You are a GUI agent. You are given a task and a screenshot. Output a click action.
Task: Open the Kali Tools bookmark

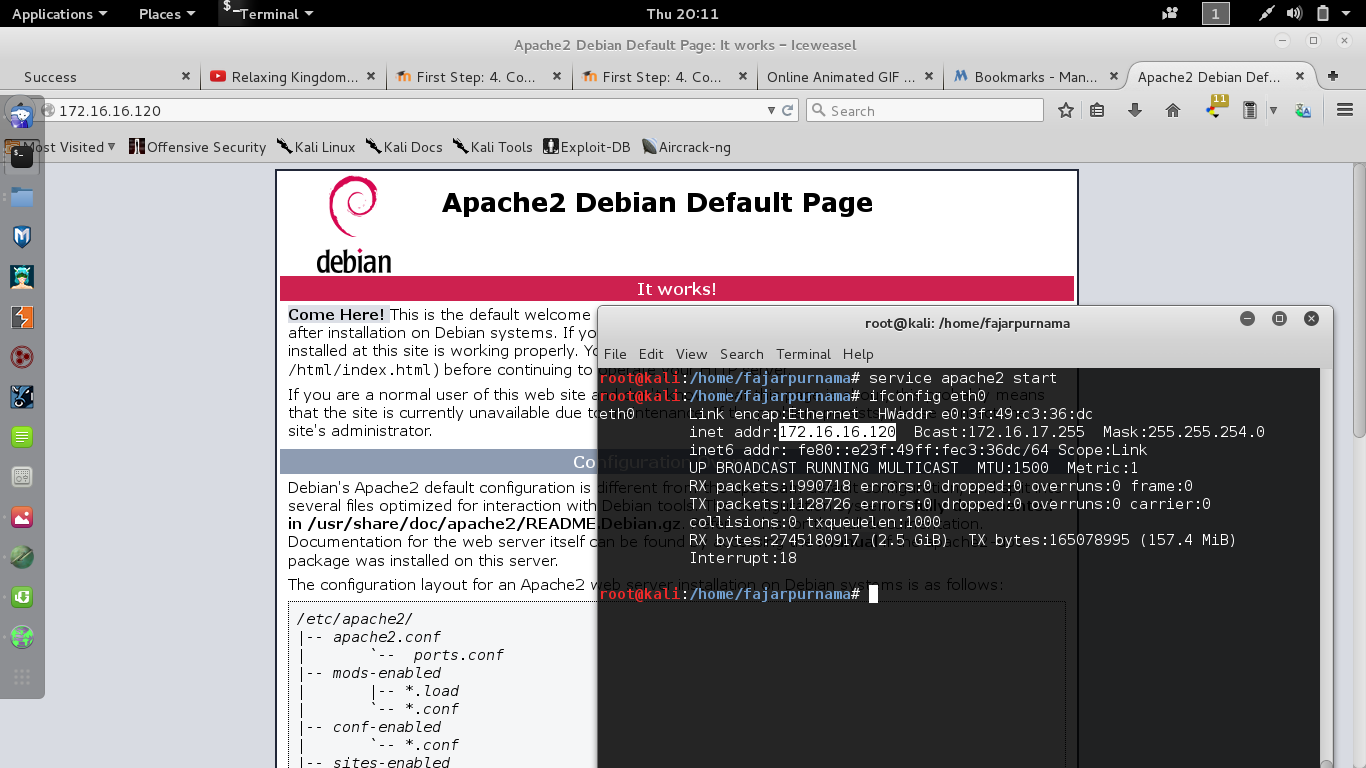coord(492,147)
